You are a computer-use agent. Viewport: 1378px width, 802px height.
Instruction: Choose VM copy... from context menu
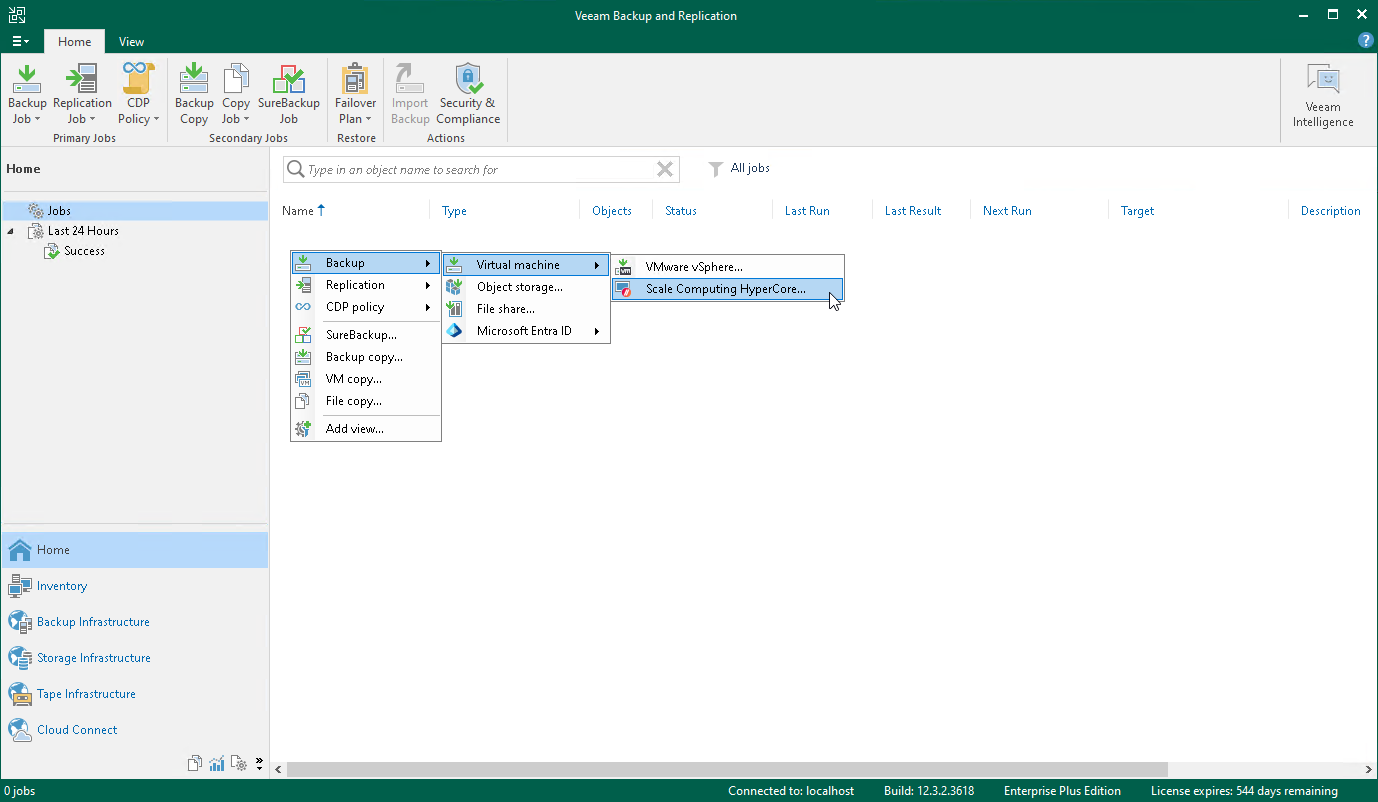(x=365, y=379)
